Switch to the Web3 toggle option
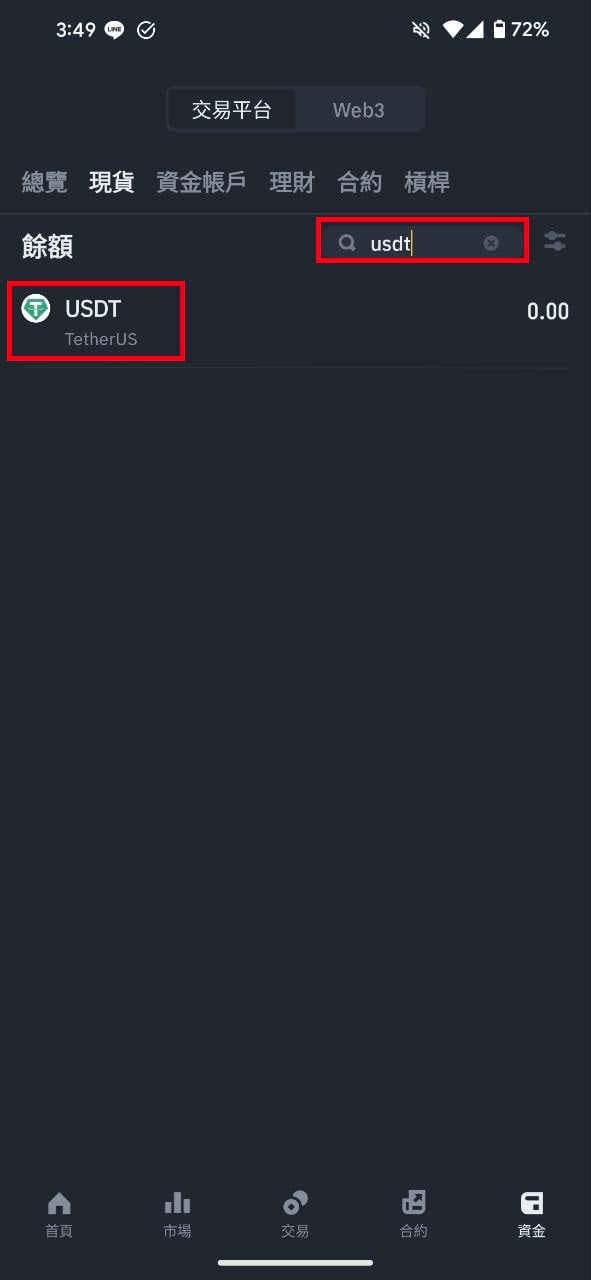Screen dimensions: 591x1280 coord(359,110)
